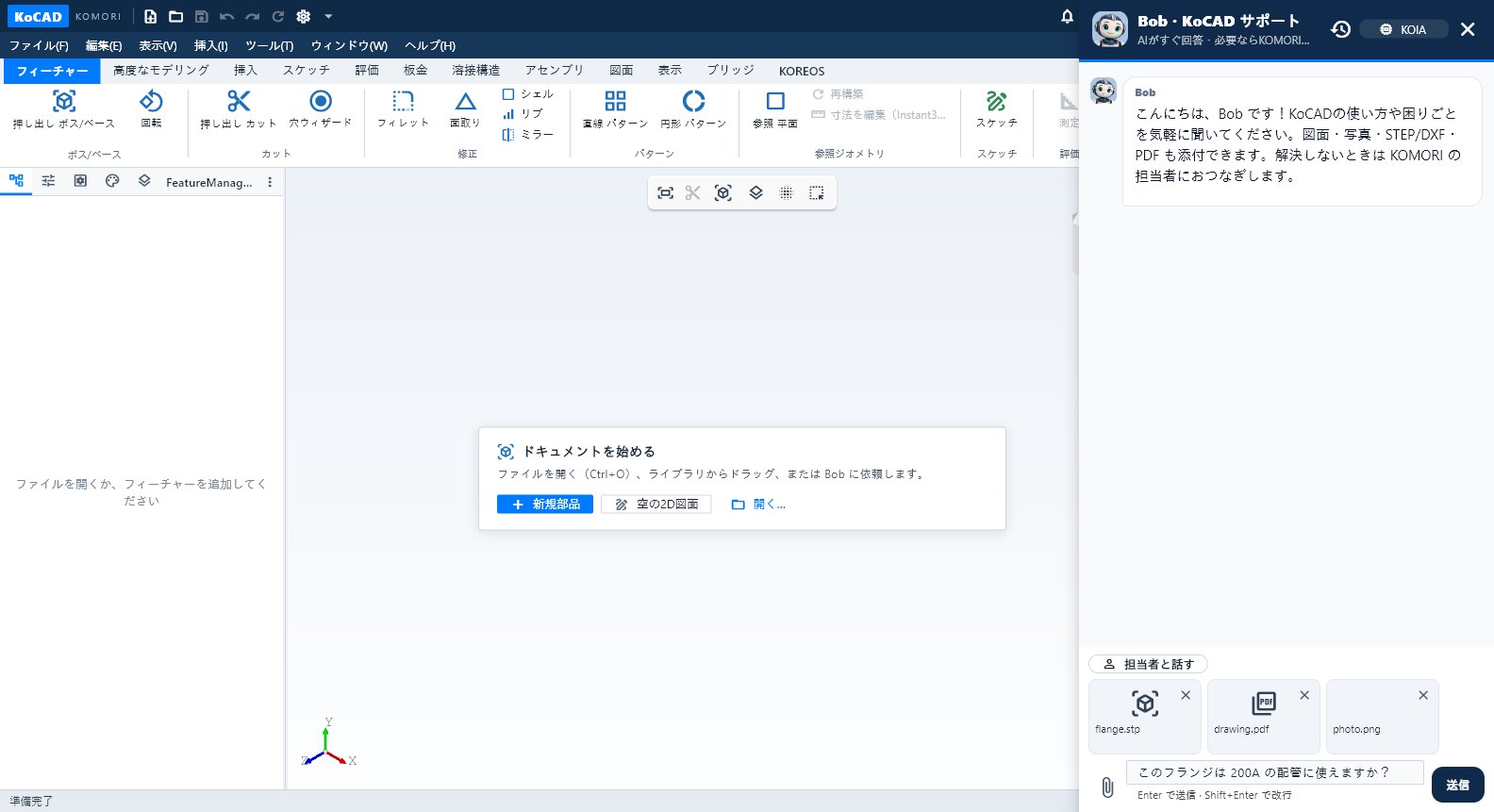This screenshot has width=1494, height=812.
Task: Click the シェル shell tool
Action: pyautogui.click(x=528, y=94)
